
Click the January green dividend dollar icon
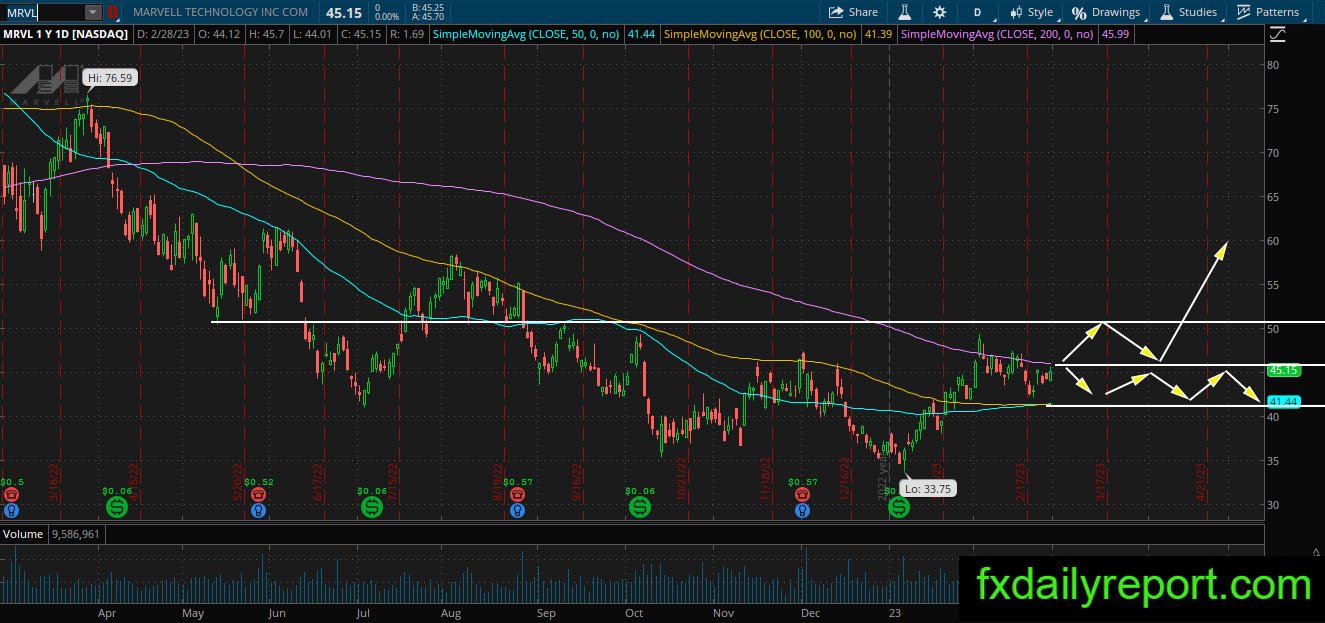[899, 508]
